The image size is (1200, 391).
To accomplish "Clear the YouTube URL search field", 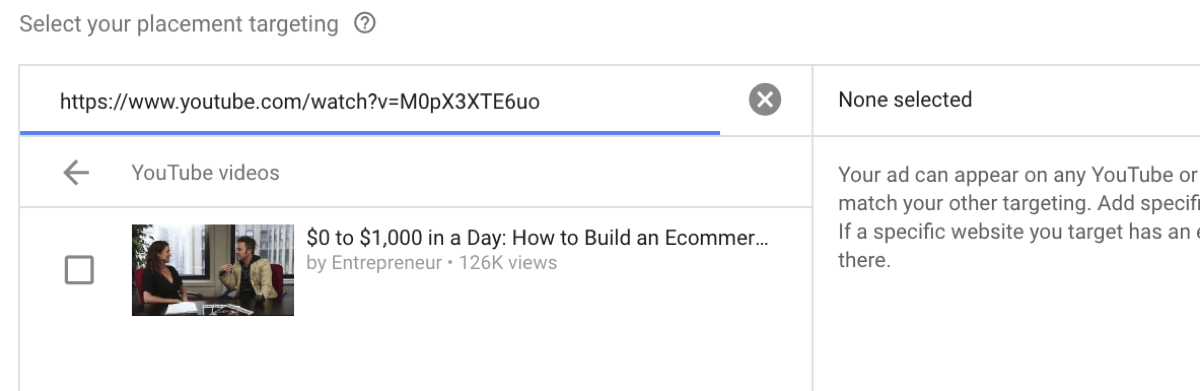I will (765, 100).
